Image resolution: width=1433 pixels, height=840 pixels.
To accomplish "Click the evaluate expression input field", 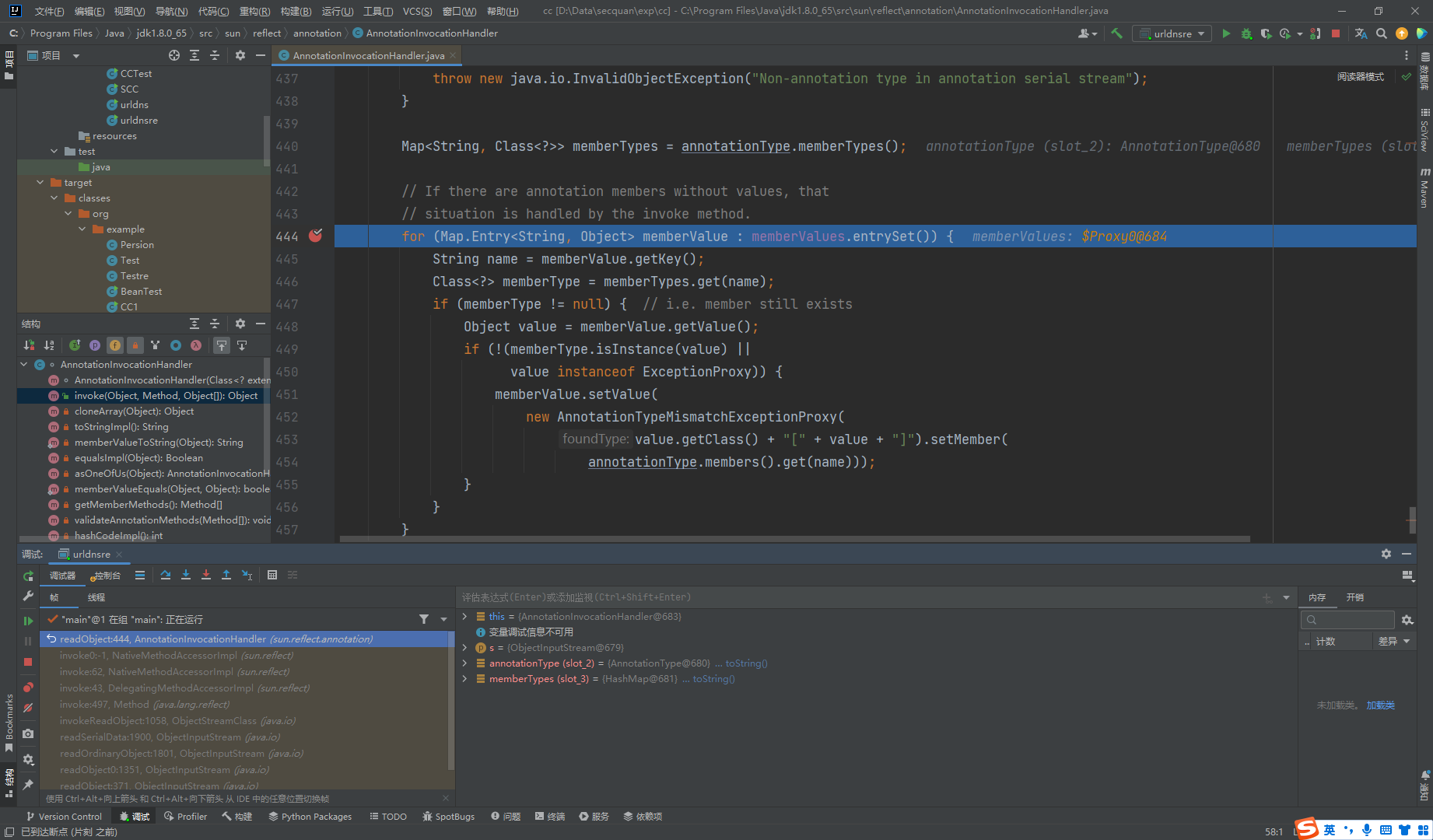I will 856,597.
